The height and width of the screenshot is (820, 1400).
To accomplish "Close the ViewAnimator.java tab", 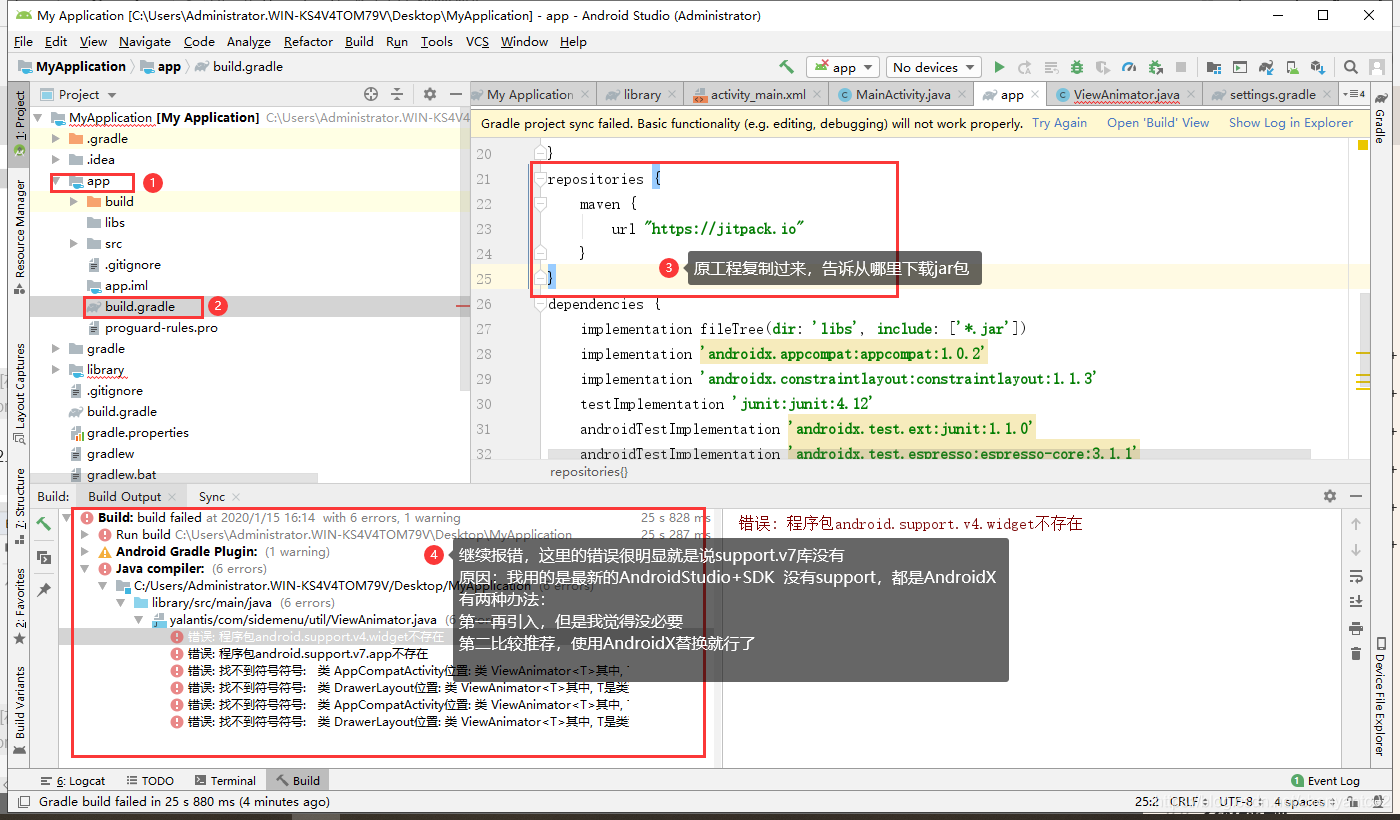I will [1191, 95].
